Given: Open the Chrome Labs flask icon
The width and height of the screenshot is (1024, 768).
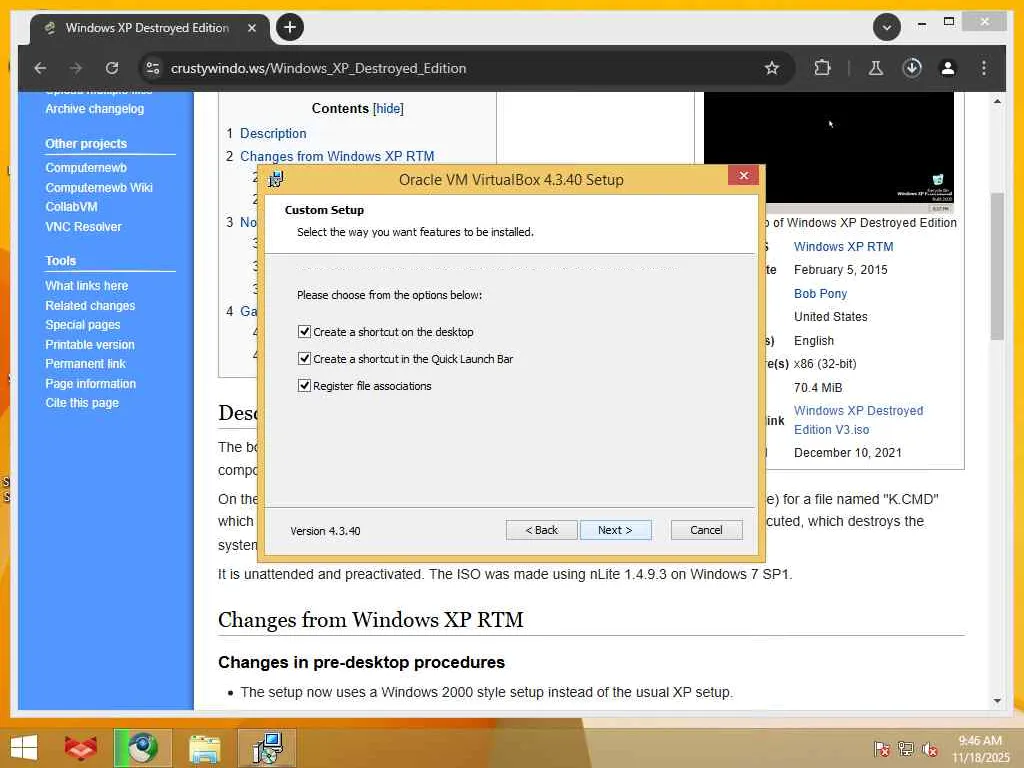Looking at the screenshot, I should [876, 68].
